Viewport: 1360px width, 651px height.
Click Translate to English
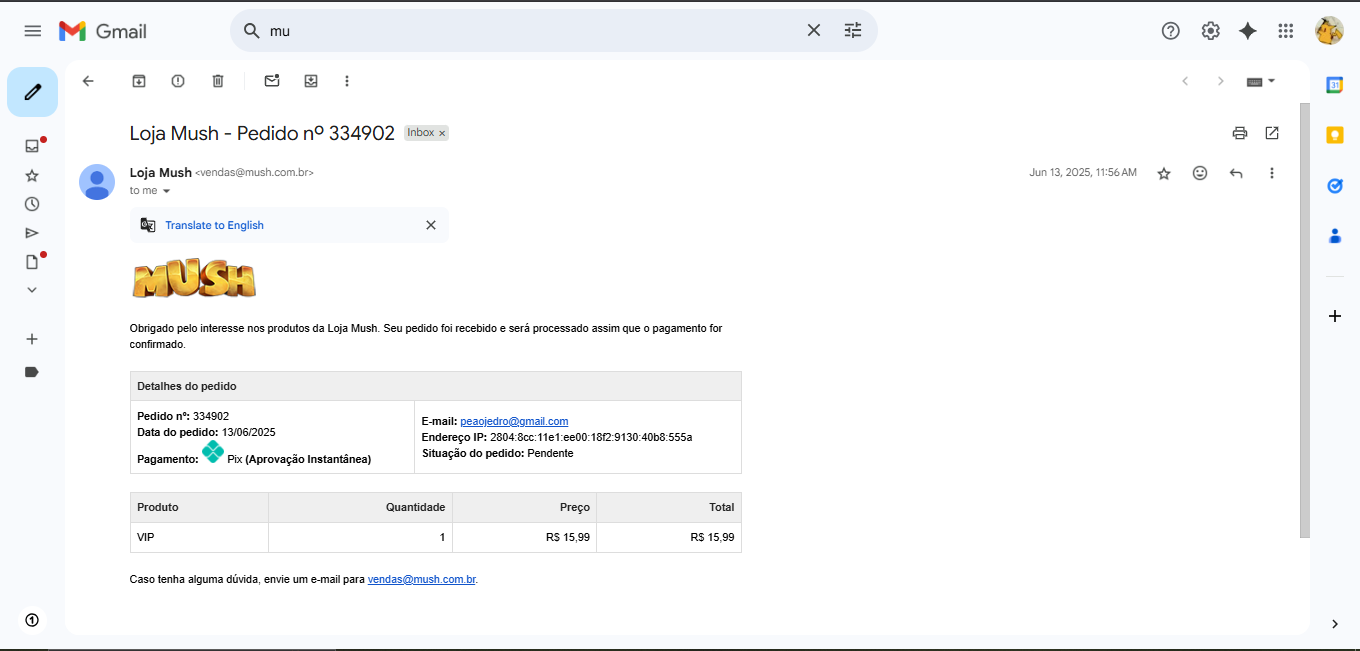coord(214,225)
